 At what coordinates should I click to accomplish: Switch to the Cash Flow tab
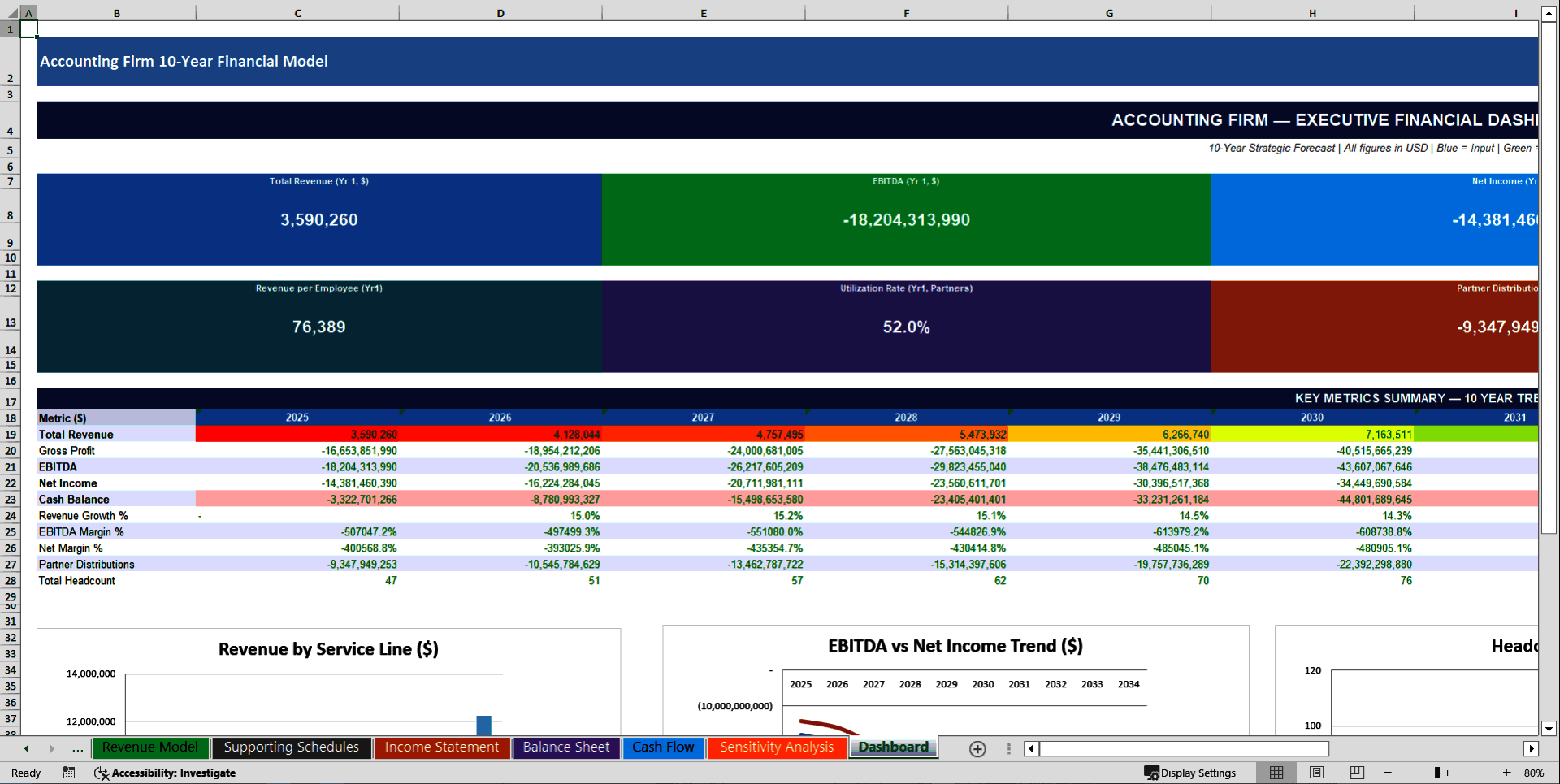click(x=663, y=747)
